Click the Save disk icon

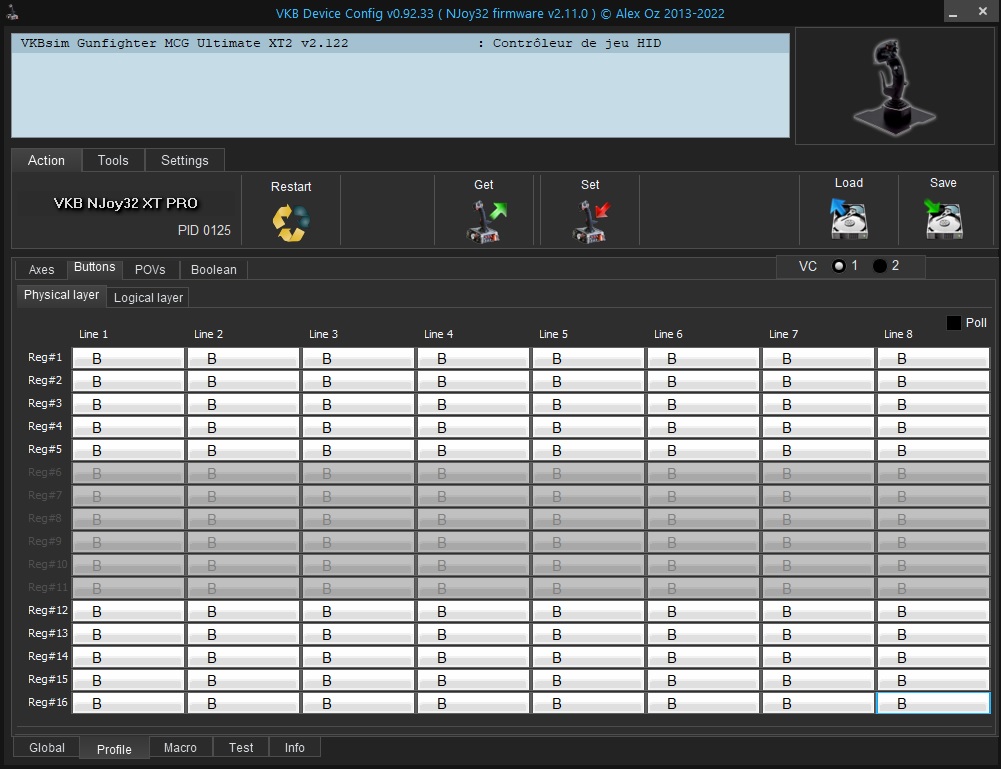[944, 218]
